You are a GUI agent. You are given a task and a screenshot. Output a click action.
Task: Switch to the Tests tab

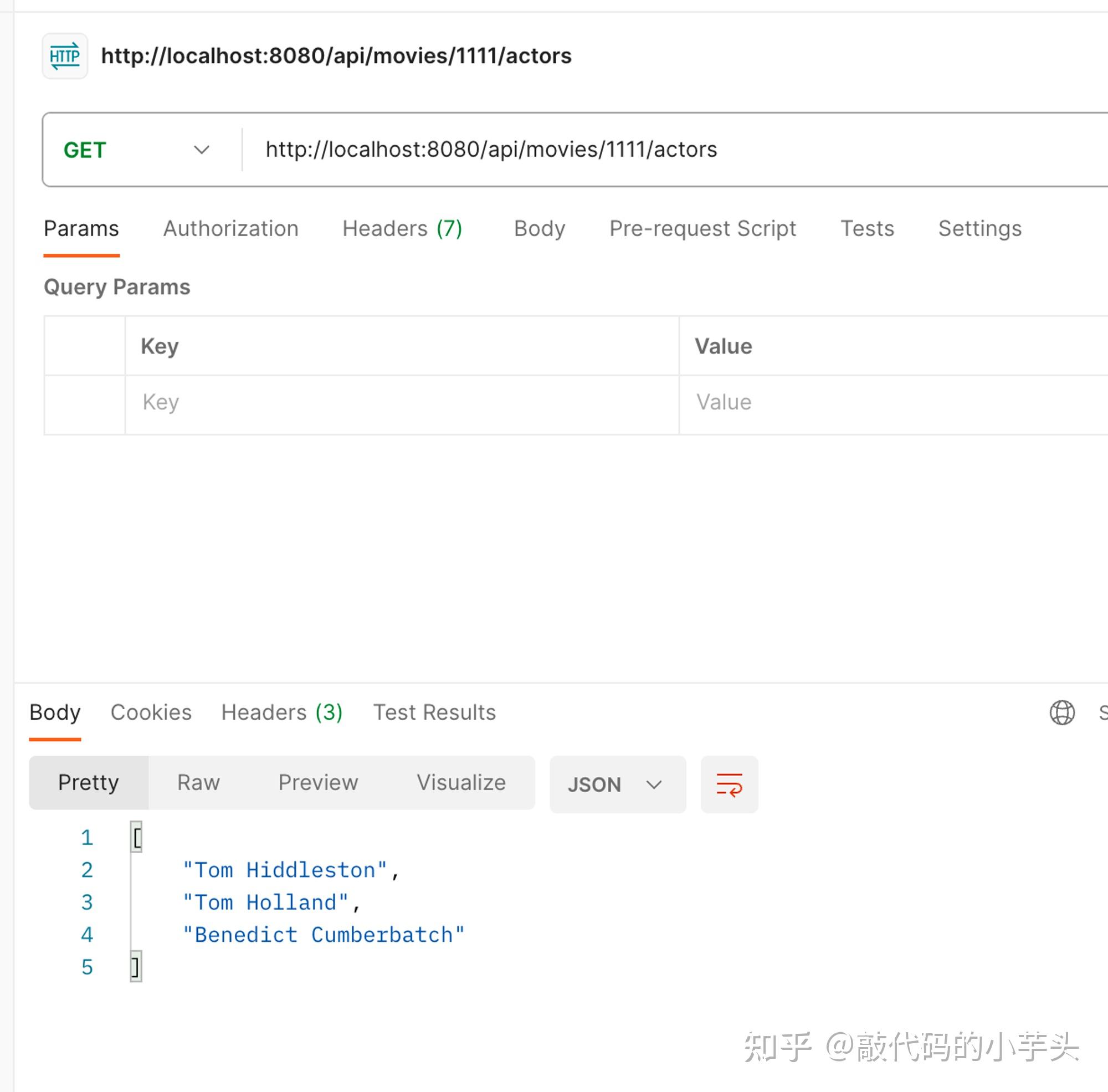[867, 228]
